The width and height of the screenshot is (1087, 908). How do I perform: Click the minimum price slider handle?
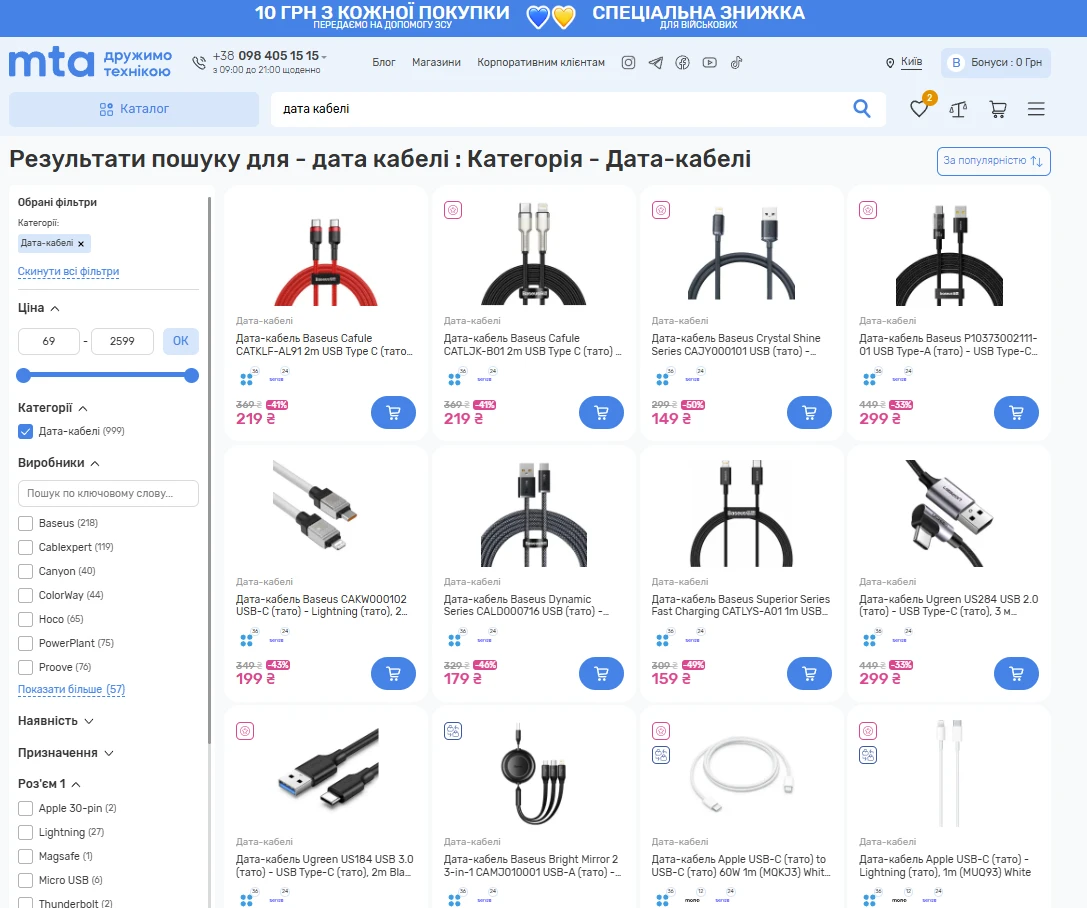coord(24,376)
